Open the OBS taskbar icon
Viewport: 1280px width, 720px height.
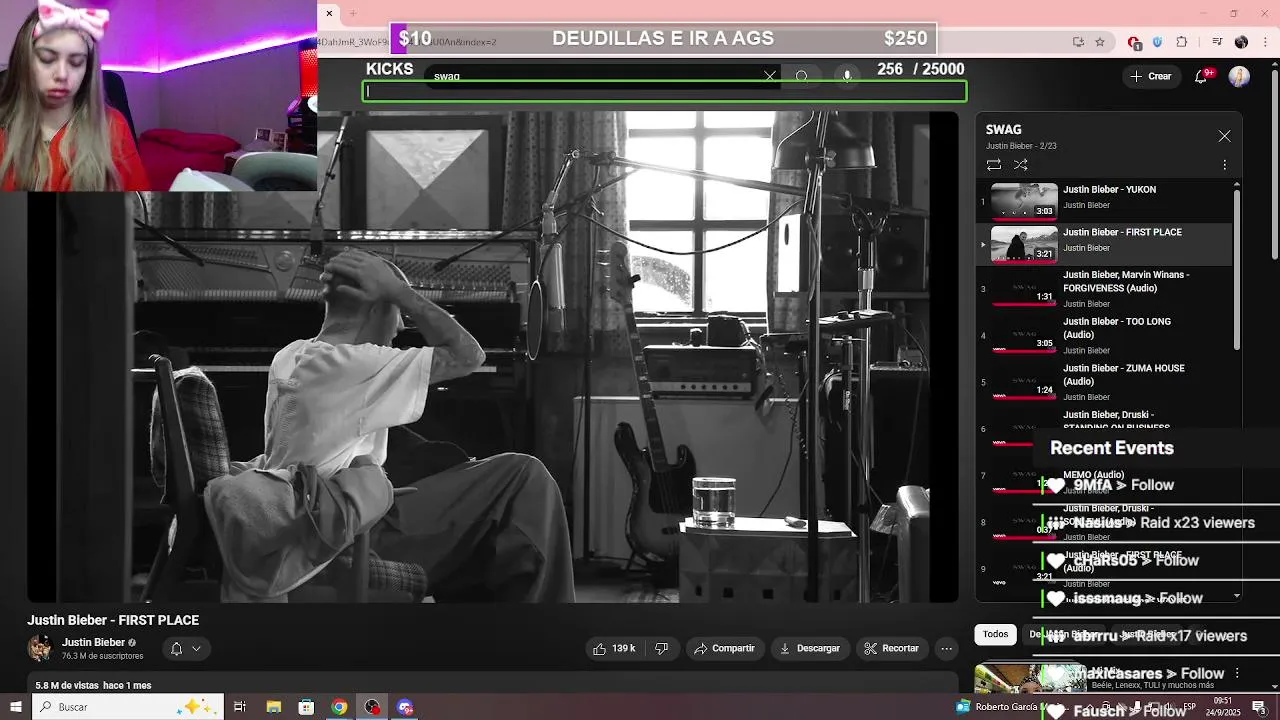point(372,707)
